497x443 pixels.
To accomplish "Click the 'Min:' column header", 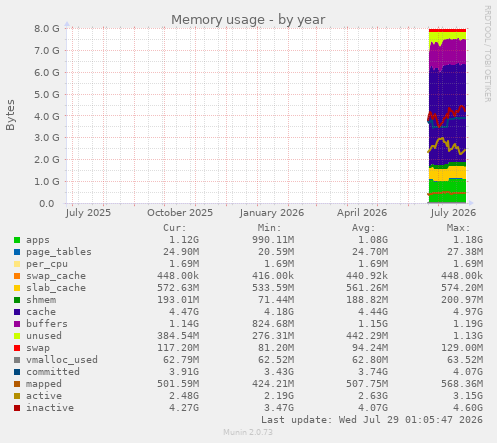I will 269,228.
